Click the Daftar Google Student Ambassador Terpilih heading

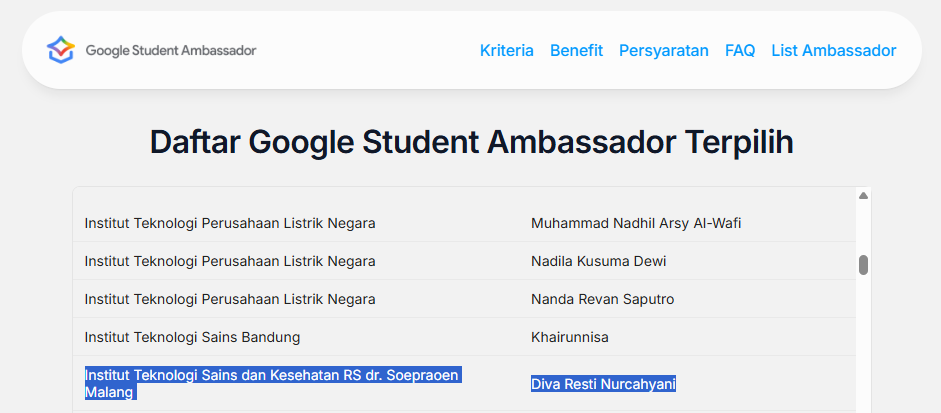pos(471,142)
